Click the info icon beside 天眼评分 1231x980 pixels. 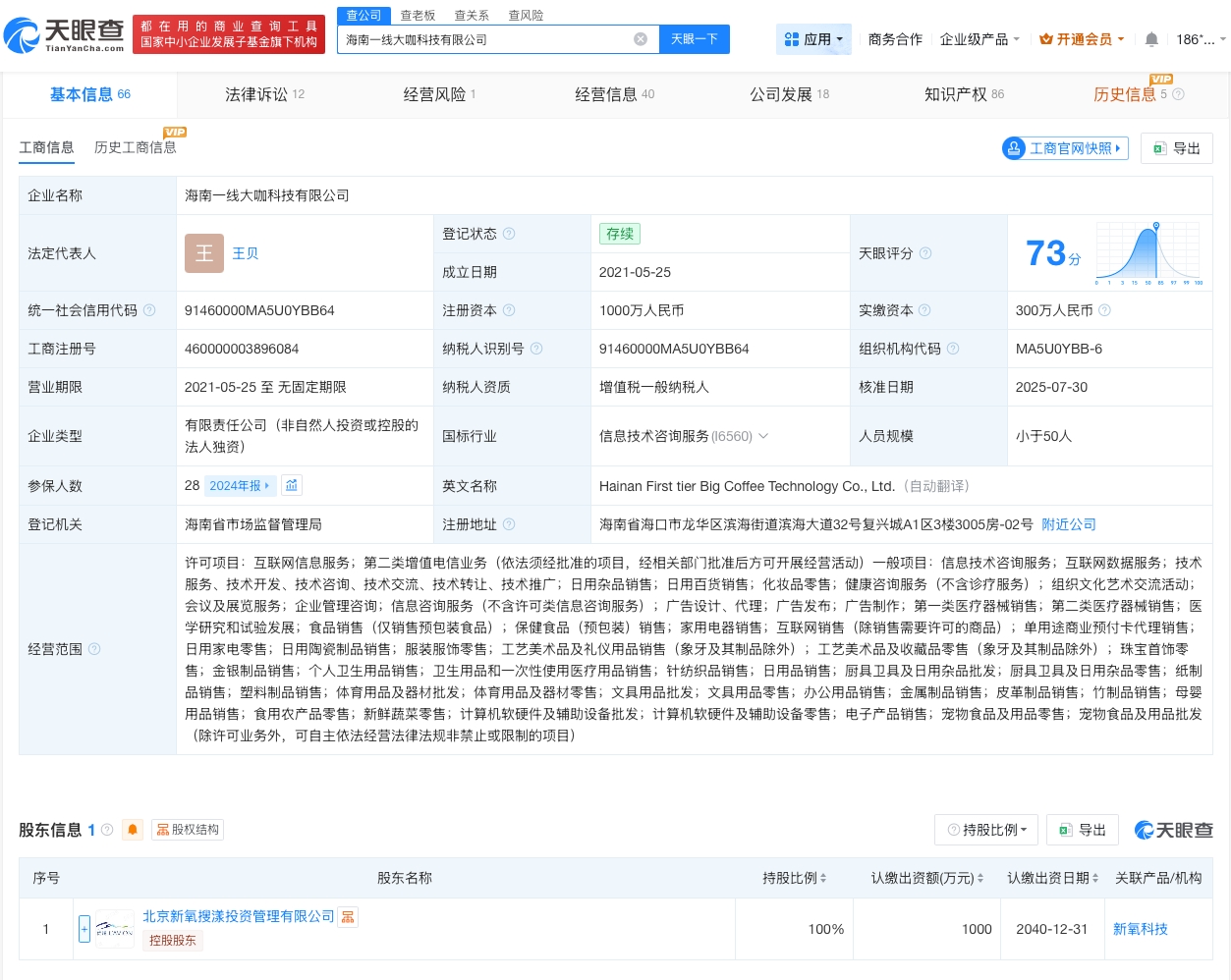(x=925, y=253)
